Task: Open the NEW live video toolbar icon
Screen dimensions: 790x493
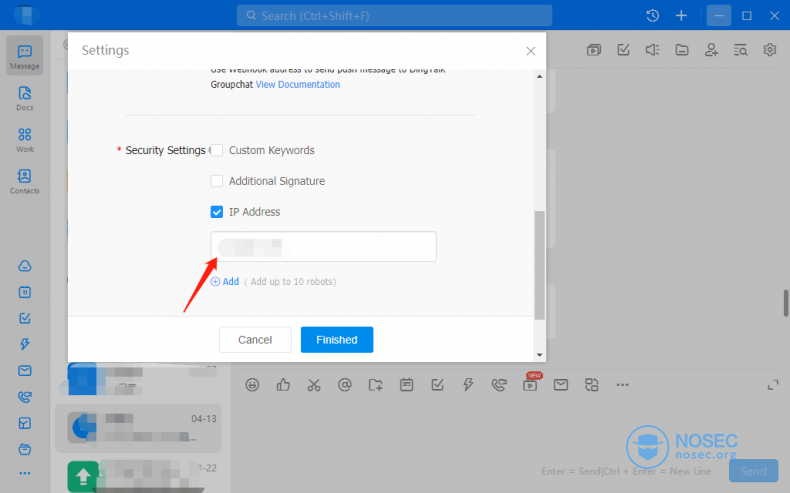Action: 530,384
